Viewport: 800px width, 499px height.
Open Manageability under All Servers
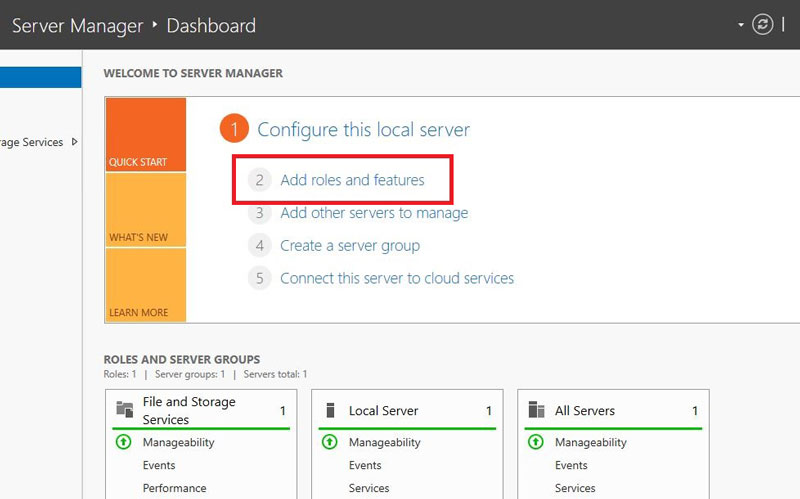tap(591, 442)
